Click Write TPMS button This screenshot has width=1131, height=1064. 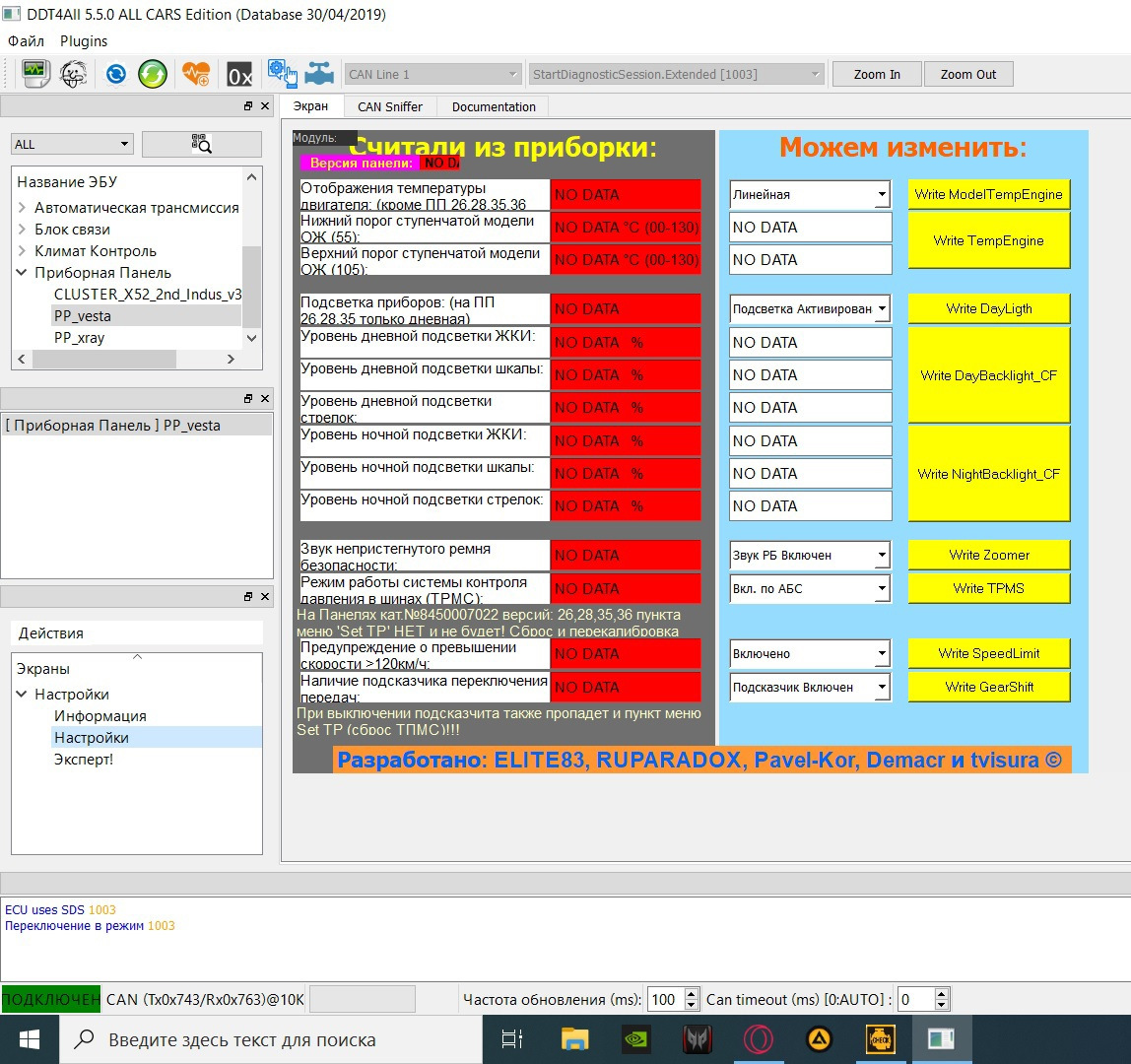(988, 588)
